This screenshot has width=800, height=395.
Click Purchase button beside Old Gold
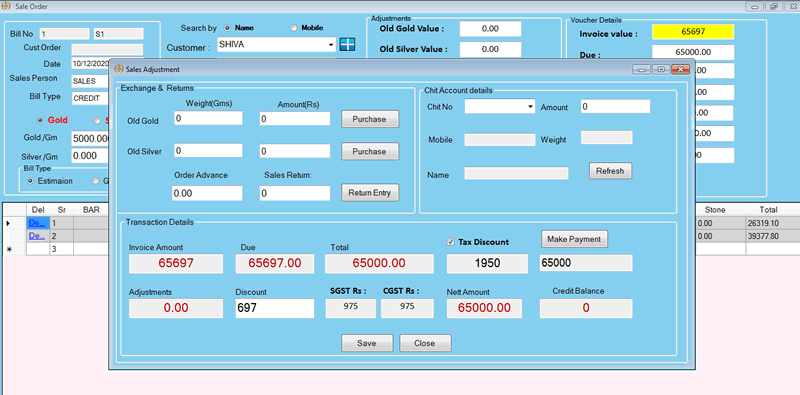coord(370,119)
